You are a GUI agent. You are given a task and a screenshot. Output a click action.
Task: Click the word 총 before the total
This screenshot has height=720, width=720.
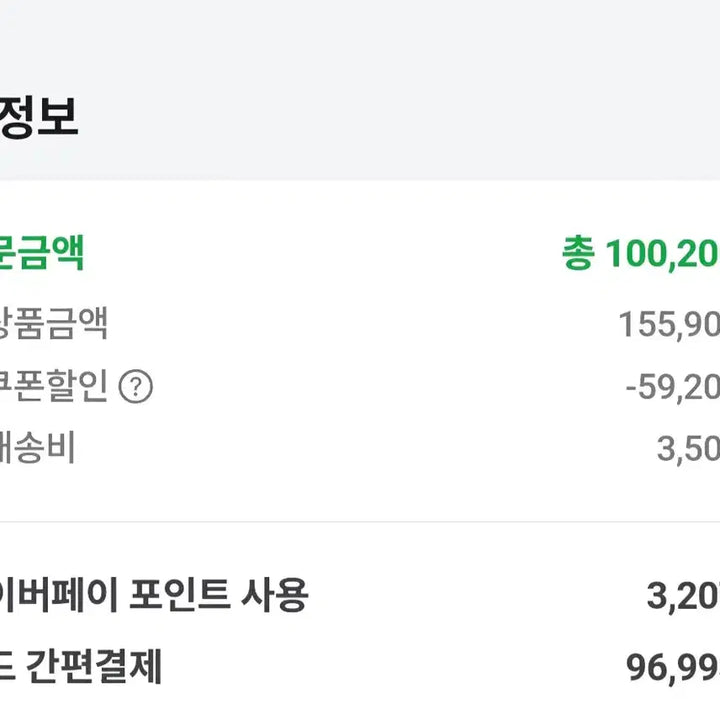click(578, 254)
